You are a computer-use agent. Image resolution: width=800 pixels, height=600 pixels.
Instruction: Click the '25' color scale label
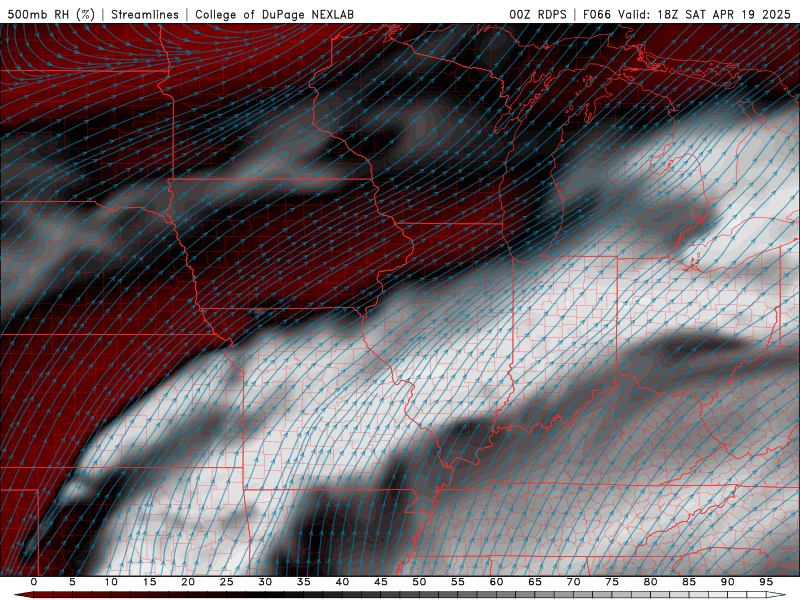coord(227,582)
